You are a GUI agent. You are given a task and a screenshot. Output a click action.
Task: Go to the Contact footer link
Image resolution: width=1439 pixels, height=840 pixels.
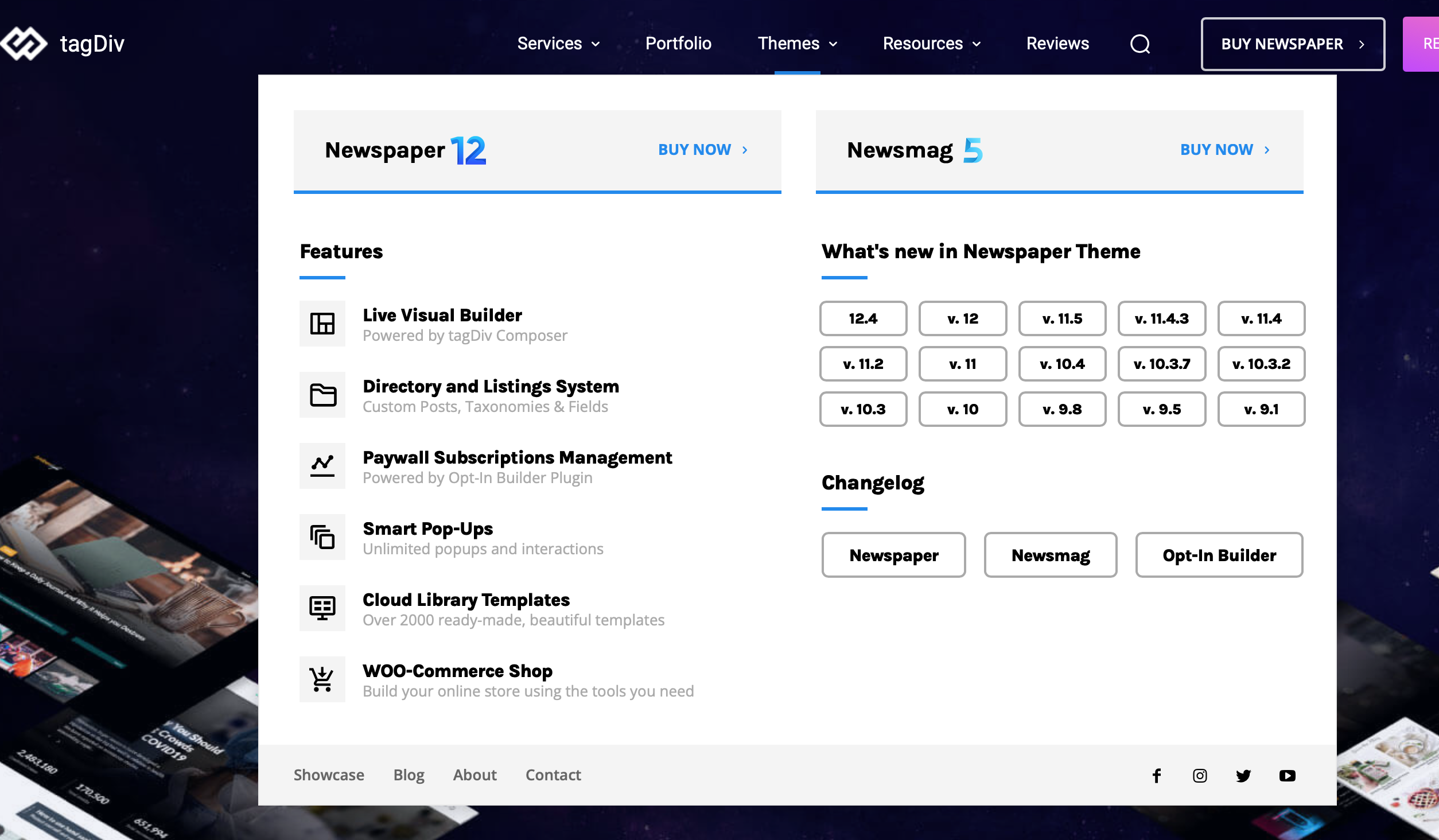pos(554,775)
